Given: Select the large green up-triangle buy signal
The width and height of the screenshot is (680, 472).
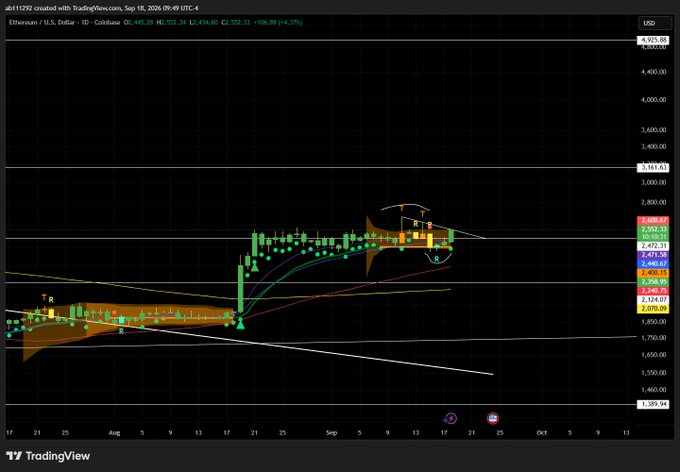Looking at the screenshot, I should pos(240,323).
